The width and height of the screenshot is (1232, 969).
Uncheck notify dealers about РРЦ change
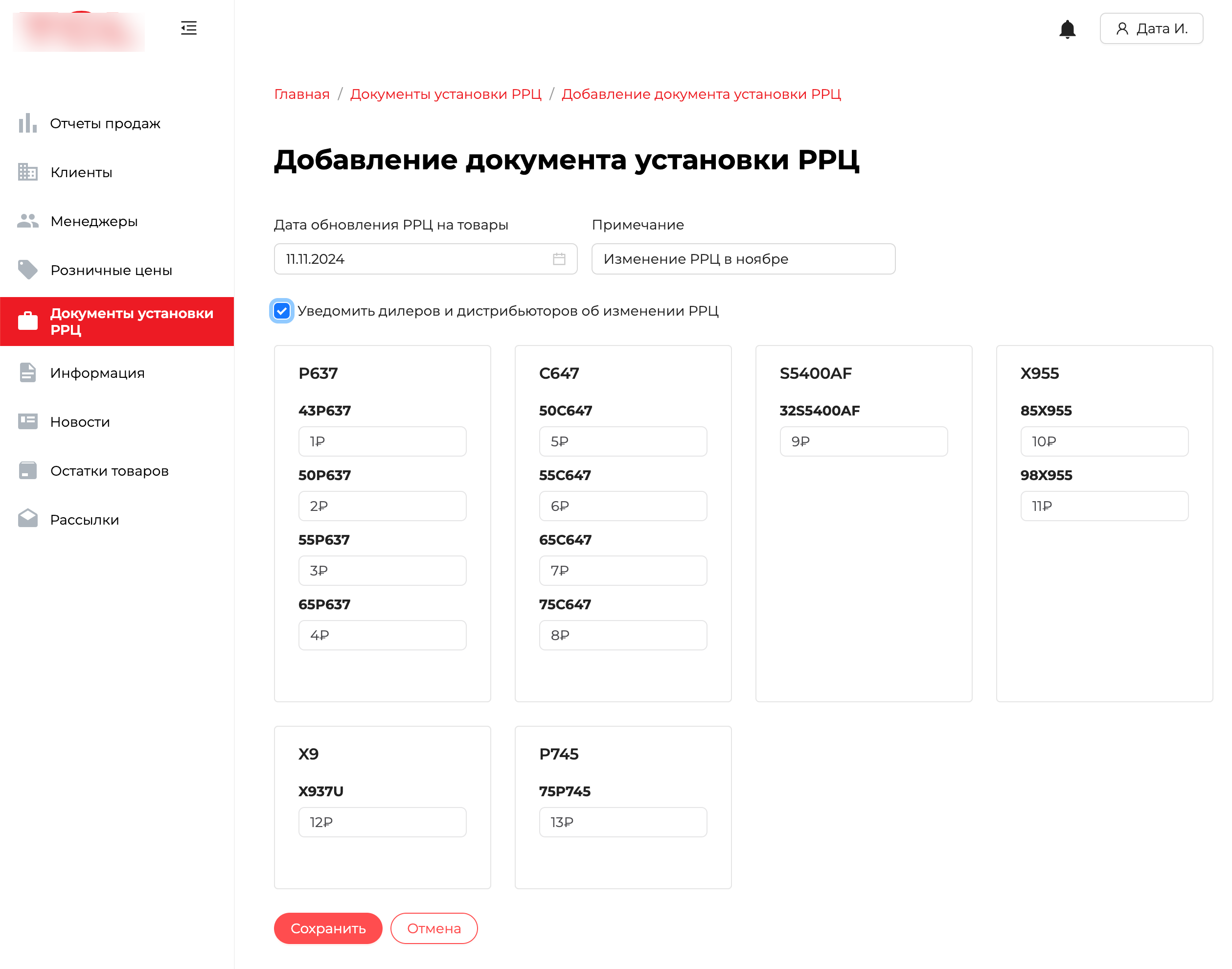tap(282, 311)
